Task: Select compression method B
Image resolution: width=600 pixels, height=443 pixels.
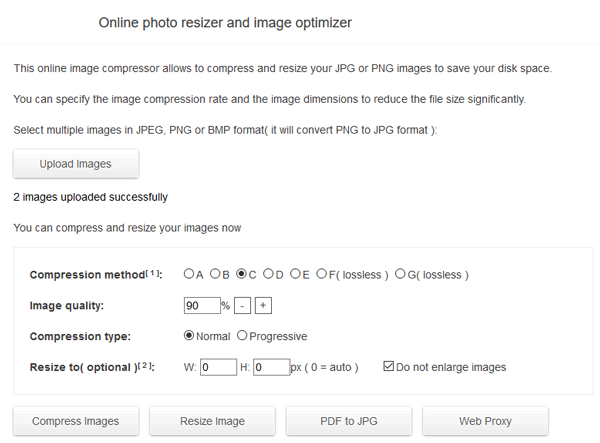Action: point(215,274)
